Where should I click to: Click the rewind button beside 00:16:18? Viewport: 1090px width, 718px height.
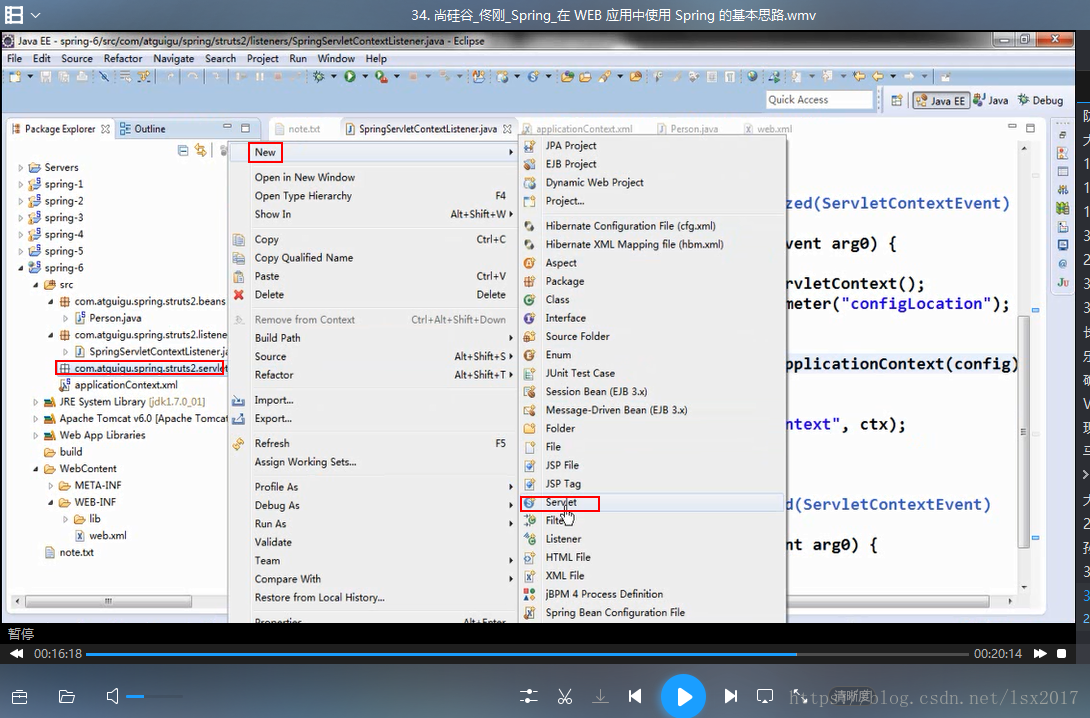(17, 653)
